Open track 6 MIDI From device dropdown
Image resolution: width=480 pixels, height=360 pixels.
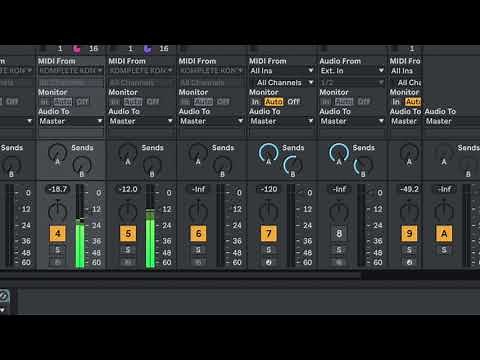coord(211,71)
